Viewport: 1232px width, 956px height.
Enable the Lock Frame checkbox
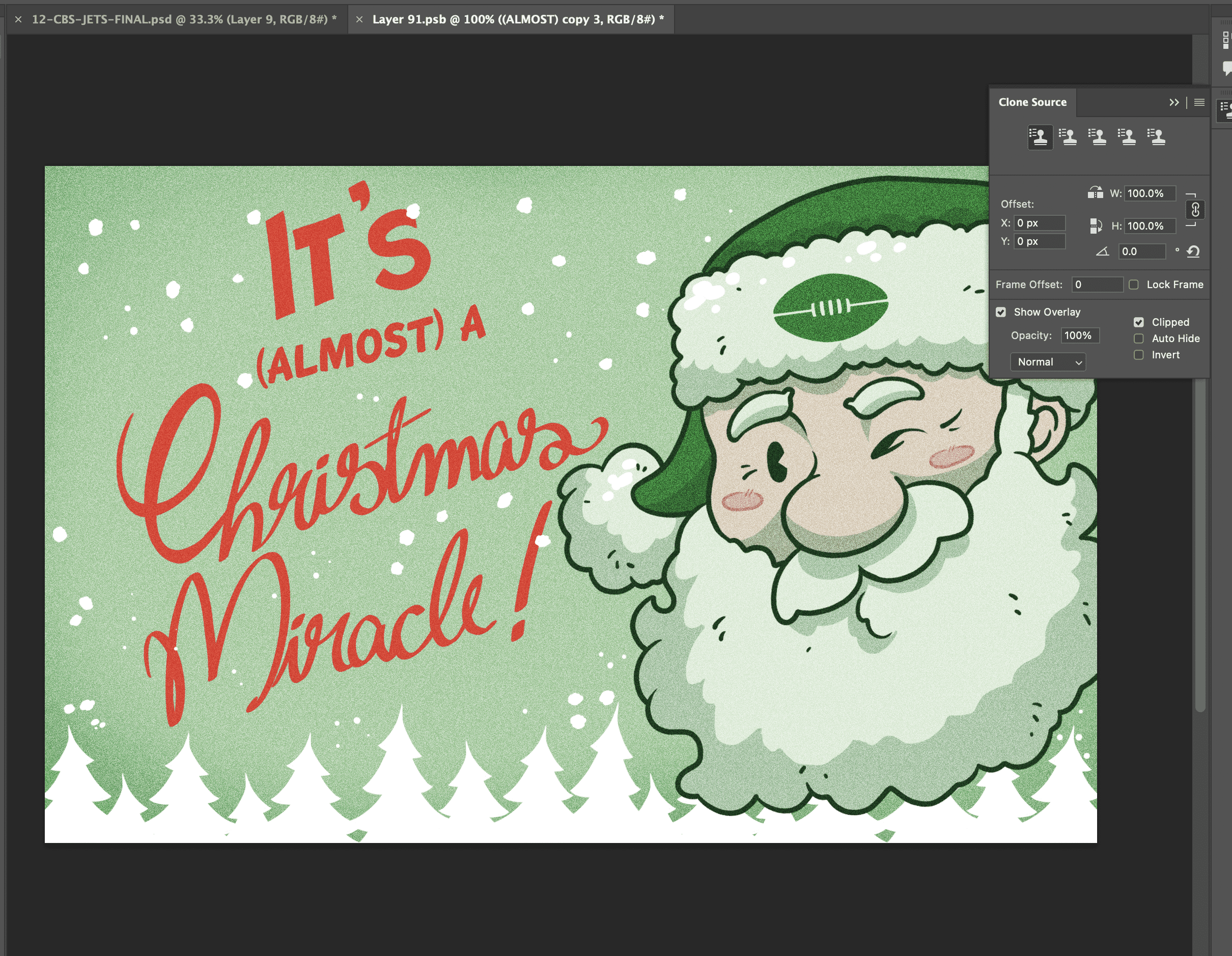click(1134, 284)
